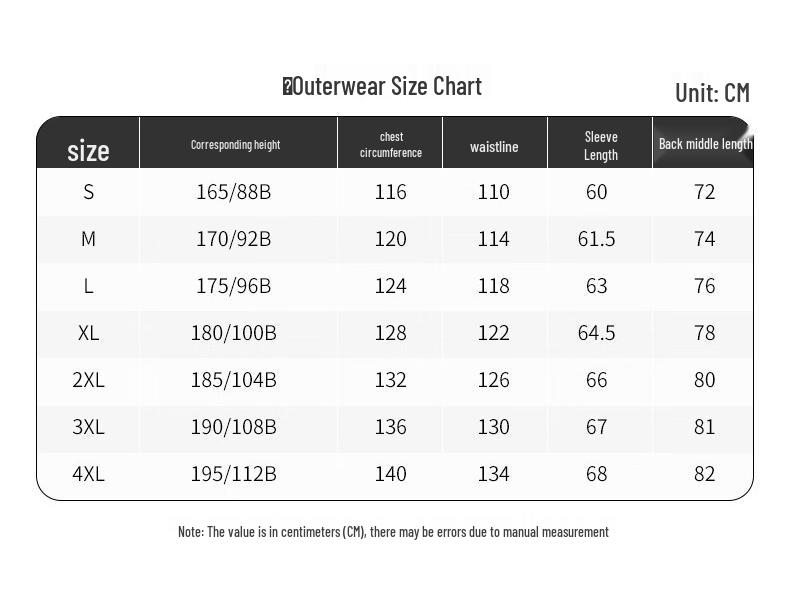Click the Back middle length header

click(704, 144)
